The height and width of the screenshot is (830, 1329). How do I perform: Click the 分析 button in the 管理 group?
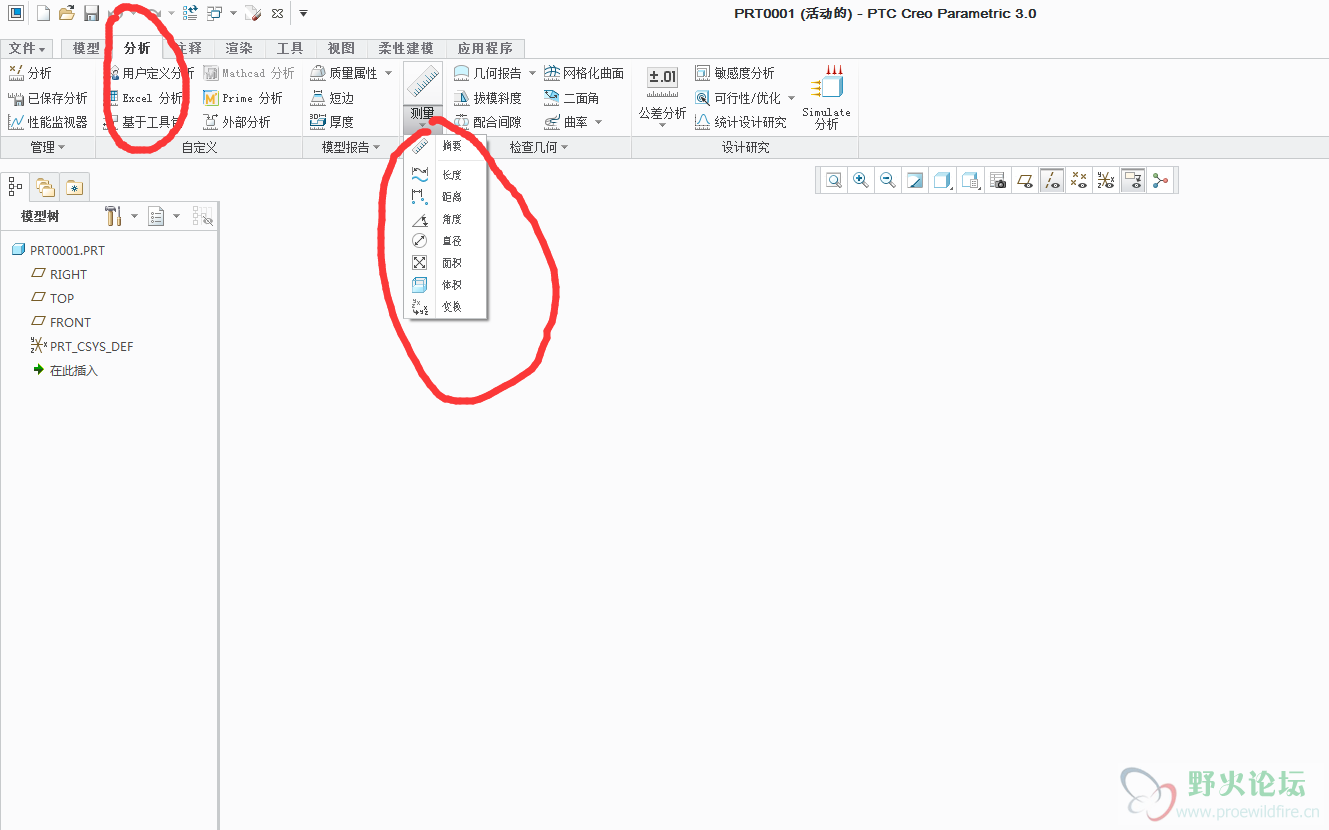pos(30,73)
